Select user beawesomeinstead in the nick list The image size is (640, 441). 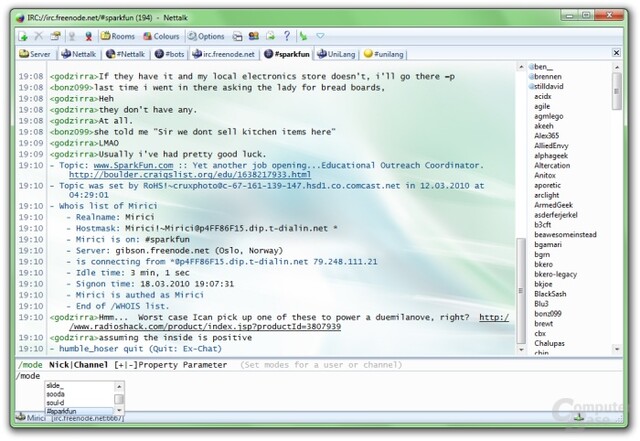[x=565, y=235]
